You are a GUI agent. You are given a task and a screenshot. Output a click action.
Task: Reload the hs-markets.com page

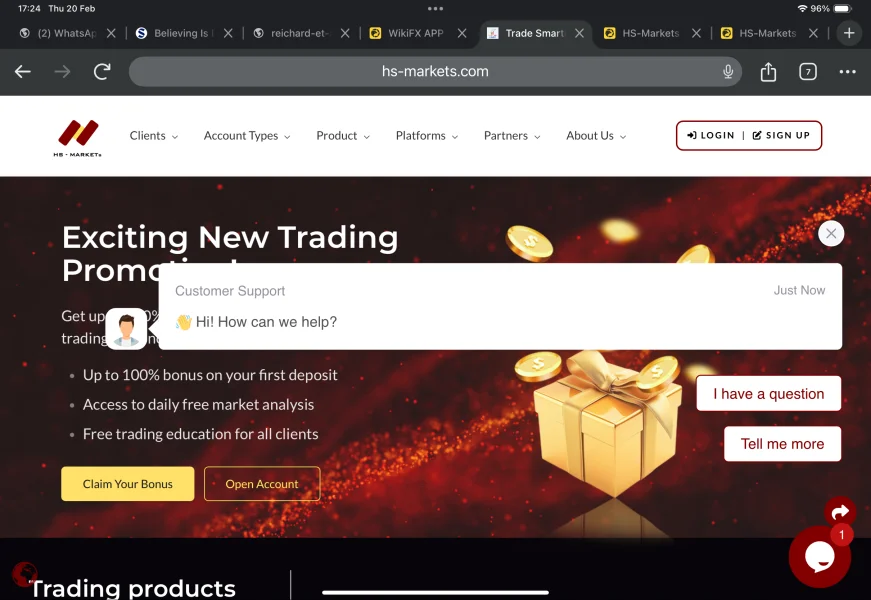tap(102, 72)
